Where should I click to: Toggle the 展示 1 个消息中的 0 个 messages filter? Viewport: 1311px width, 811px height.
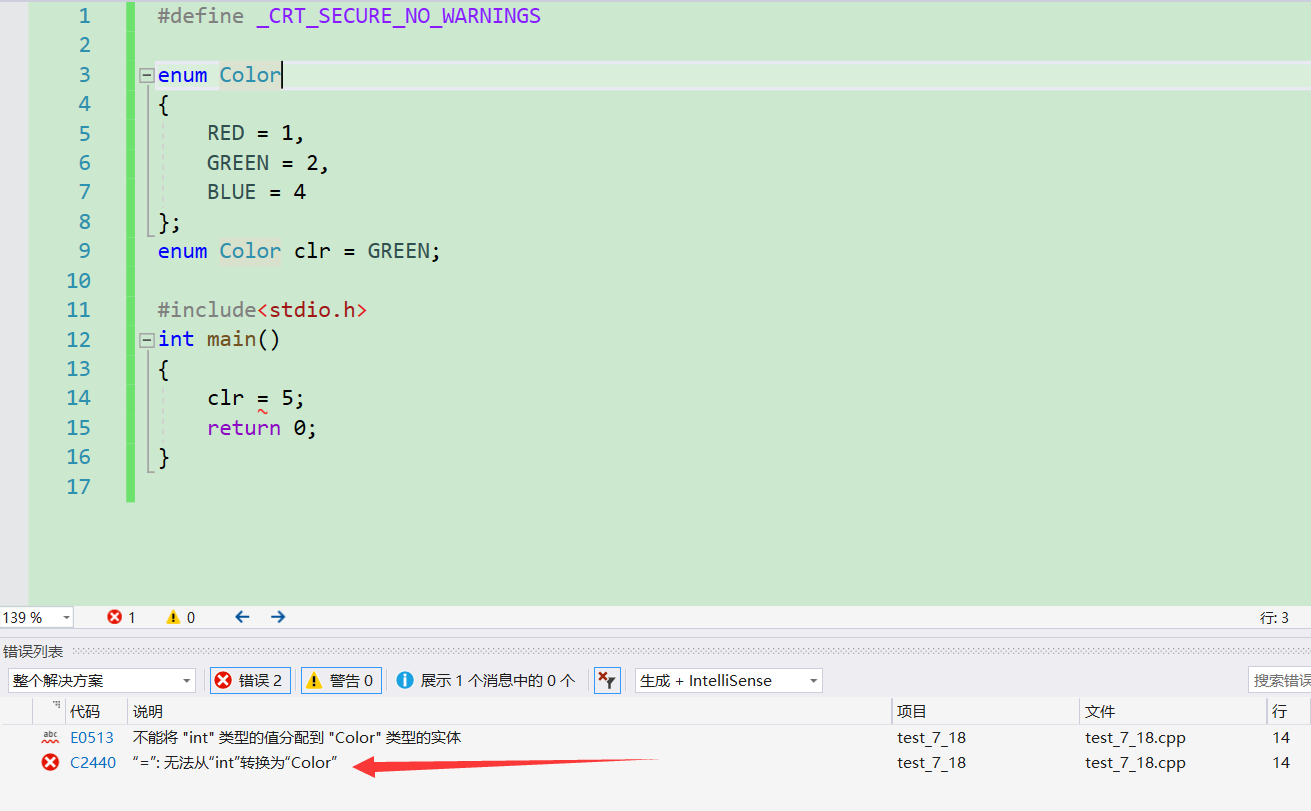486,681
